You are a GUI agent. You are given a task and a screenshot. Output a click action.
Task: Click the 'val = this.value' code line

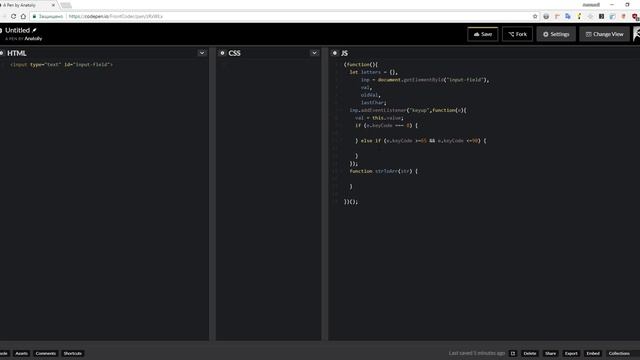(379, 118)
